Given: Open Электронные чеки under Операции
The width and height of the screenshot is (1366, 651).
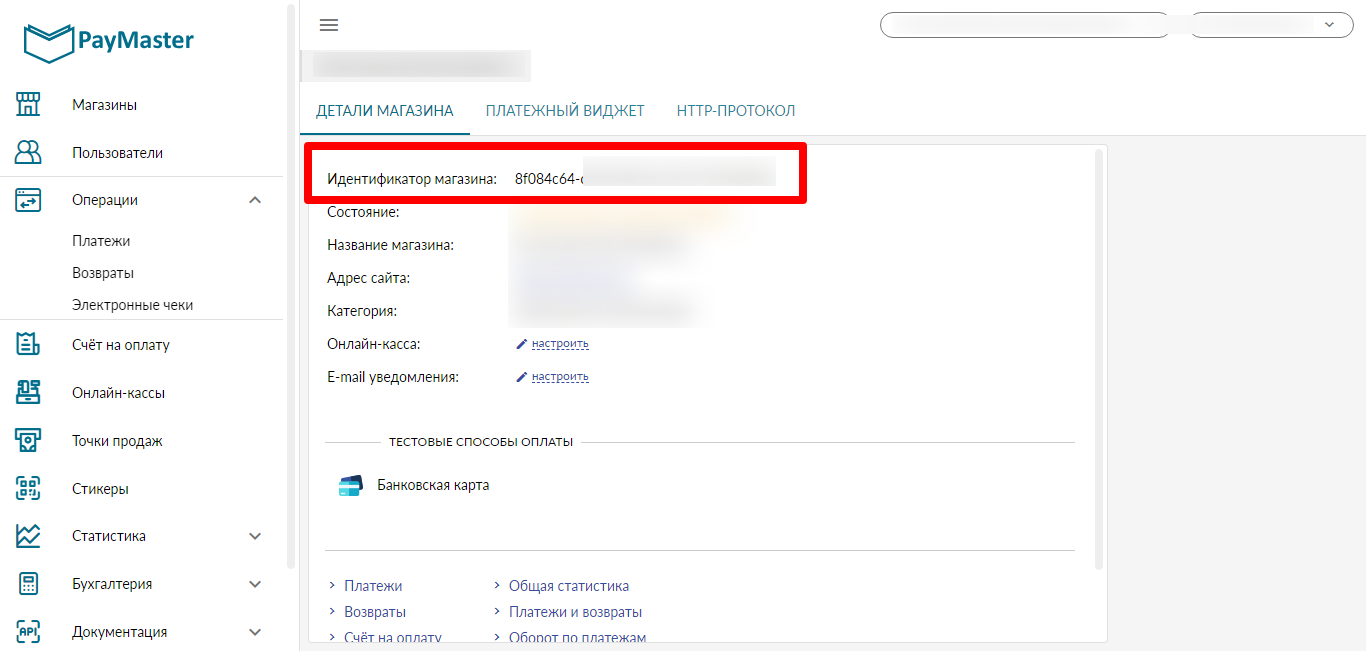Looking at the screenshot, I should click(x=132, y=305).
